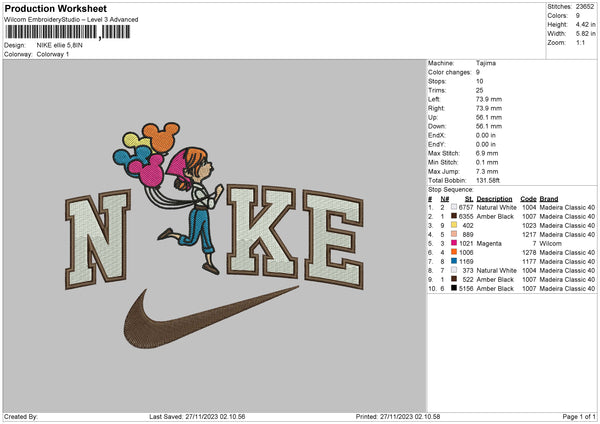The height and width of the screenshot is (424, 600).
Task: Select the Right label in machine details
Action: (x=436, y=108)
